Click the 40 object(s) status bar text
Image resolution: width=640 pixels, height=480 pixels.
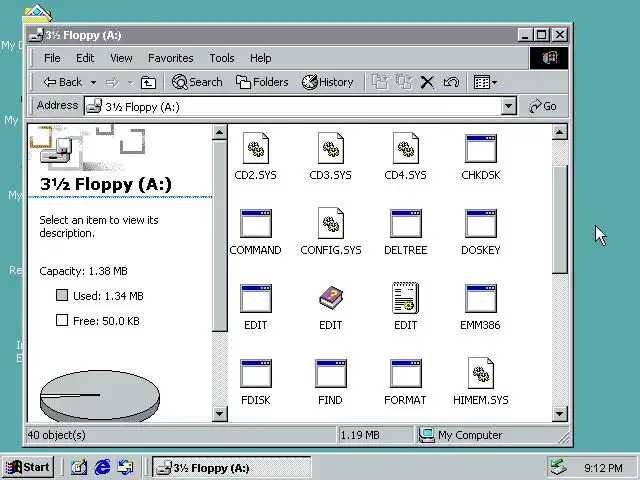click(57, 435)
